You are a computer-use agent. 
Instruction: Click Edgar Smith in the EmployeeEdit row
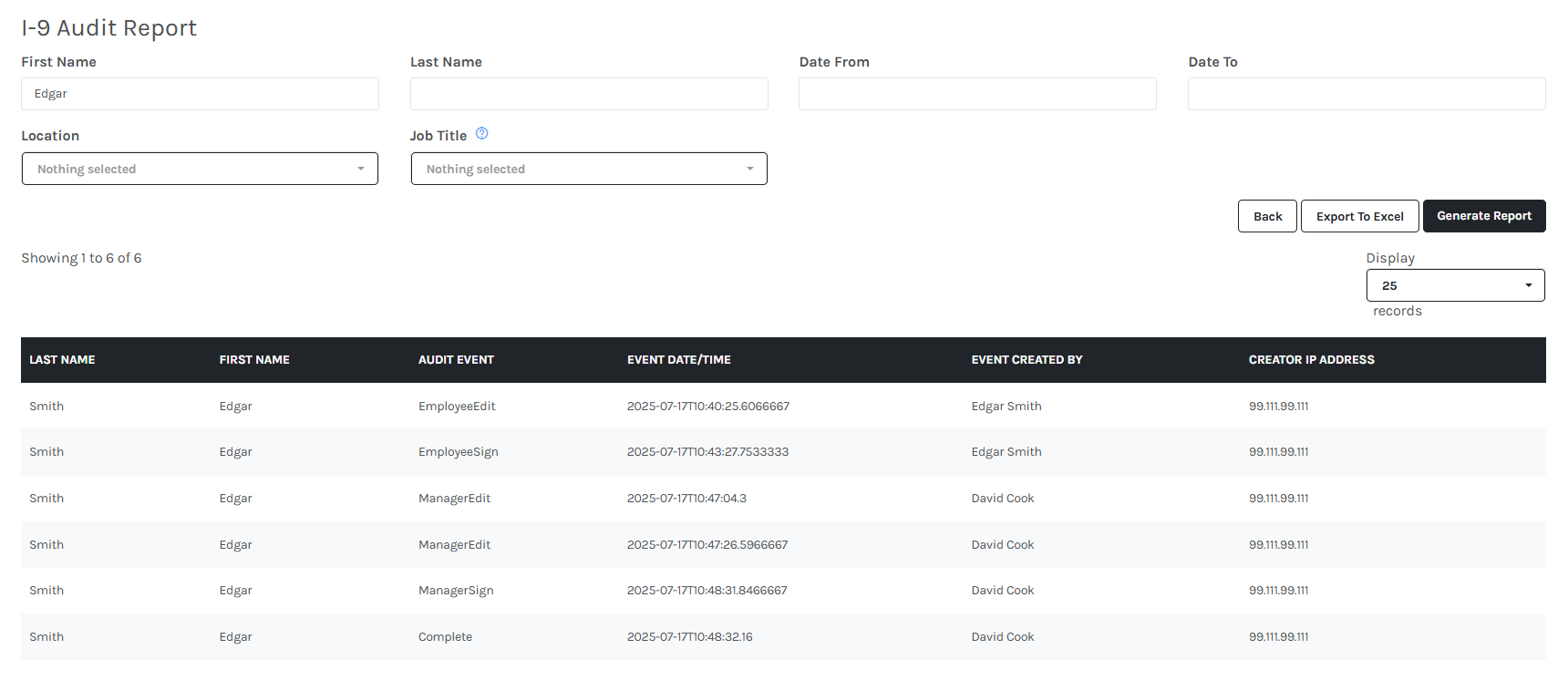1006,407
